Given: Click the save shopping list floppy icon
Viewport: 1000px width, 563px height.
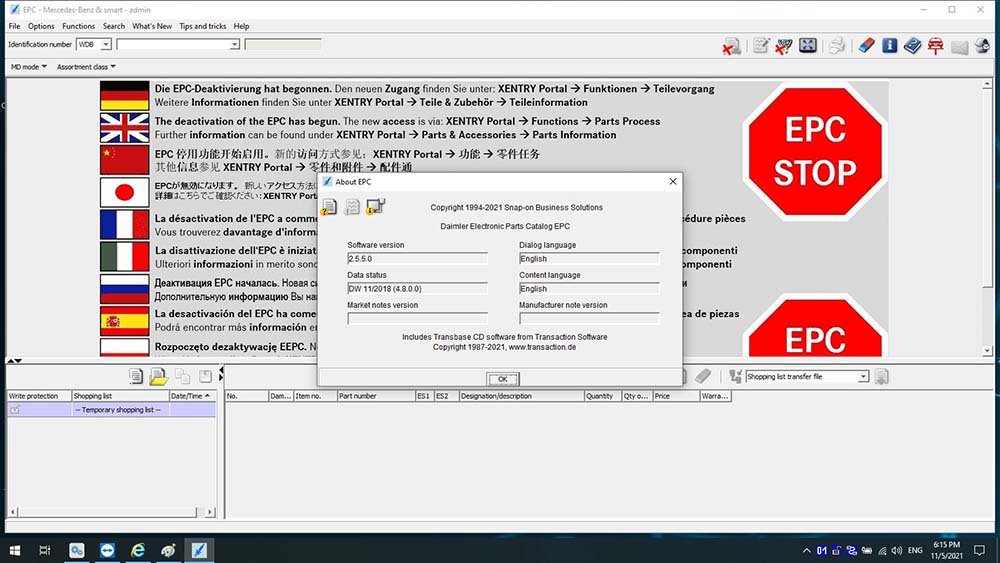Looking at the screenshot, I should click(205, 376).
